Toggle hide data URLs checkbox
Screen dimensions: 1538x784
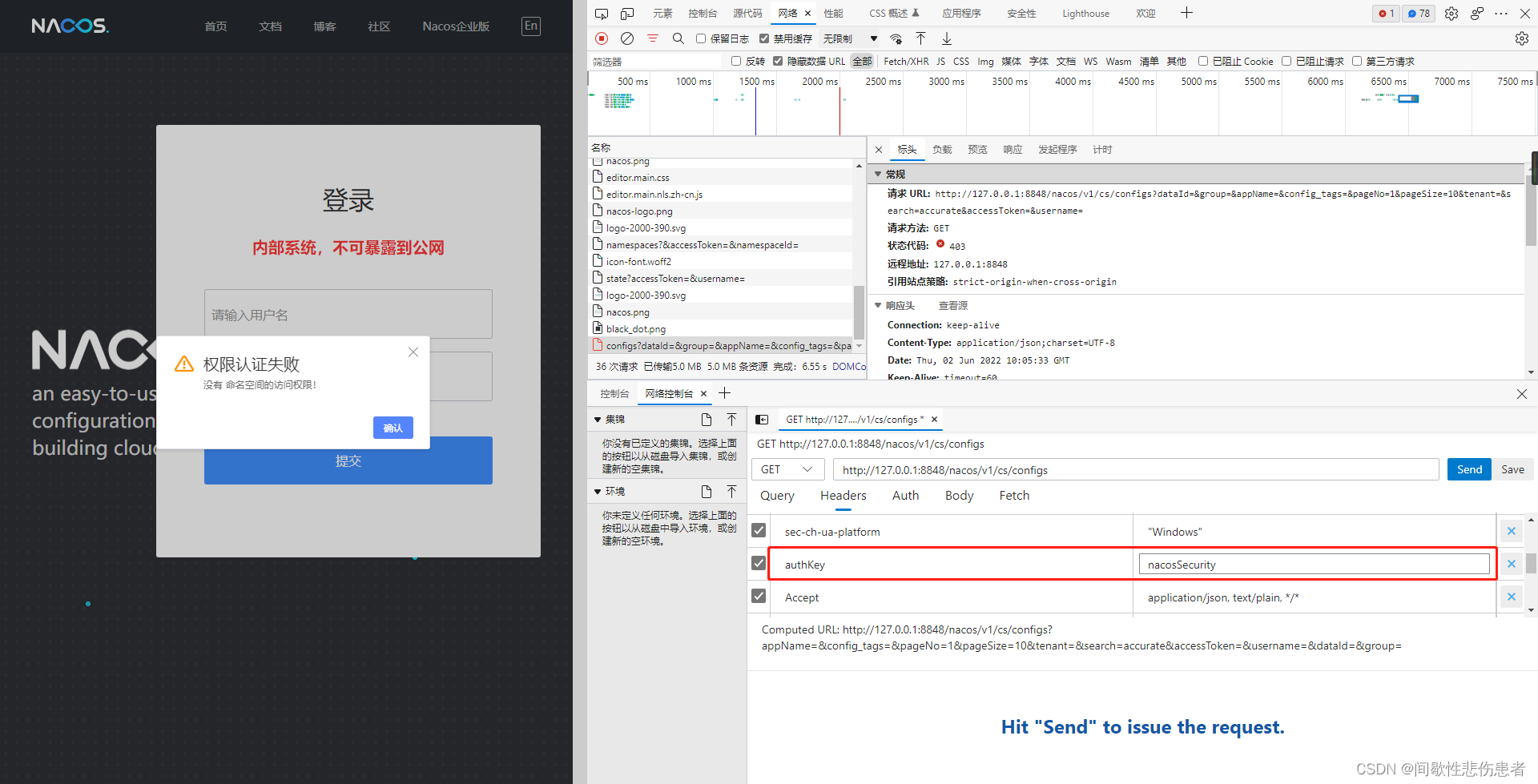pyautogui.click(x=778, y=61)
